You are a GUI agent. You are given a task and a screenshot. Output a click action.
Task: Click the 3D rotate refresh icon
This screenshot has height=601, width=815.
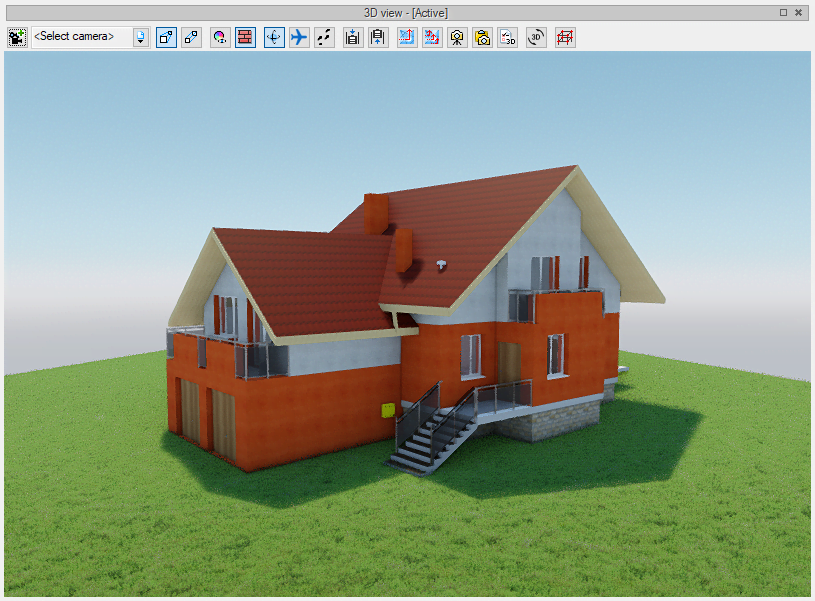(536, 37)
